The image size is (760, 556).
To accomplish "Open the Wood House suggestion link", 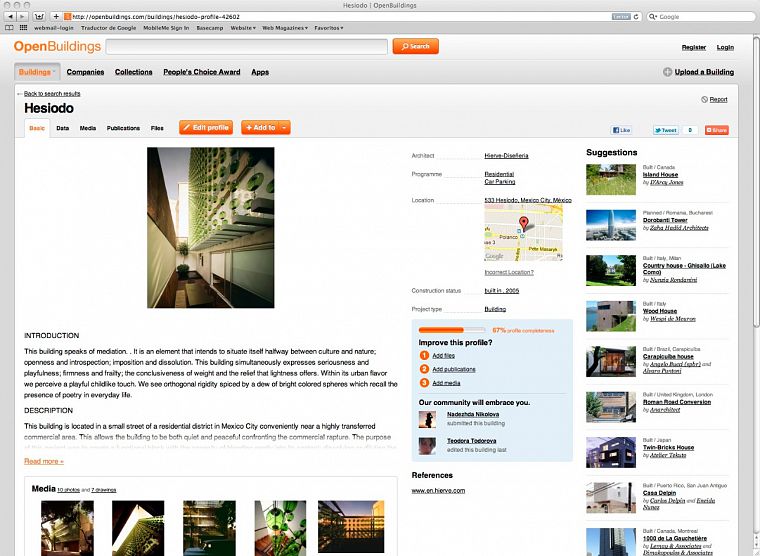I will click(x=660, y=311).
